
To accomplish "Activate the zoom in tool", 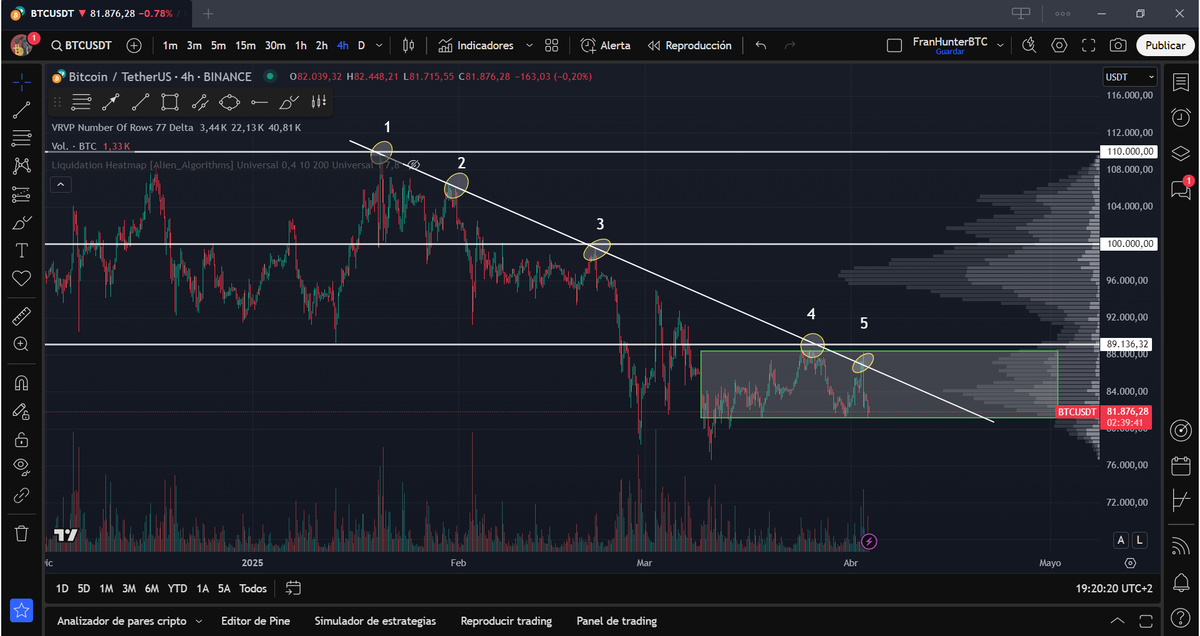I will (x=21, y=344).
